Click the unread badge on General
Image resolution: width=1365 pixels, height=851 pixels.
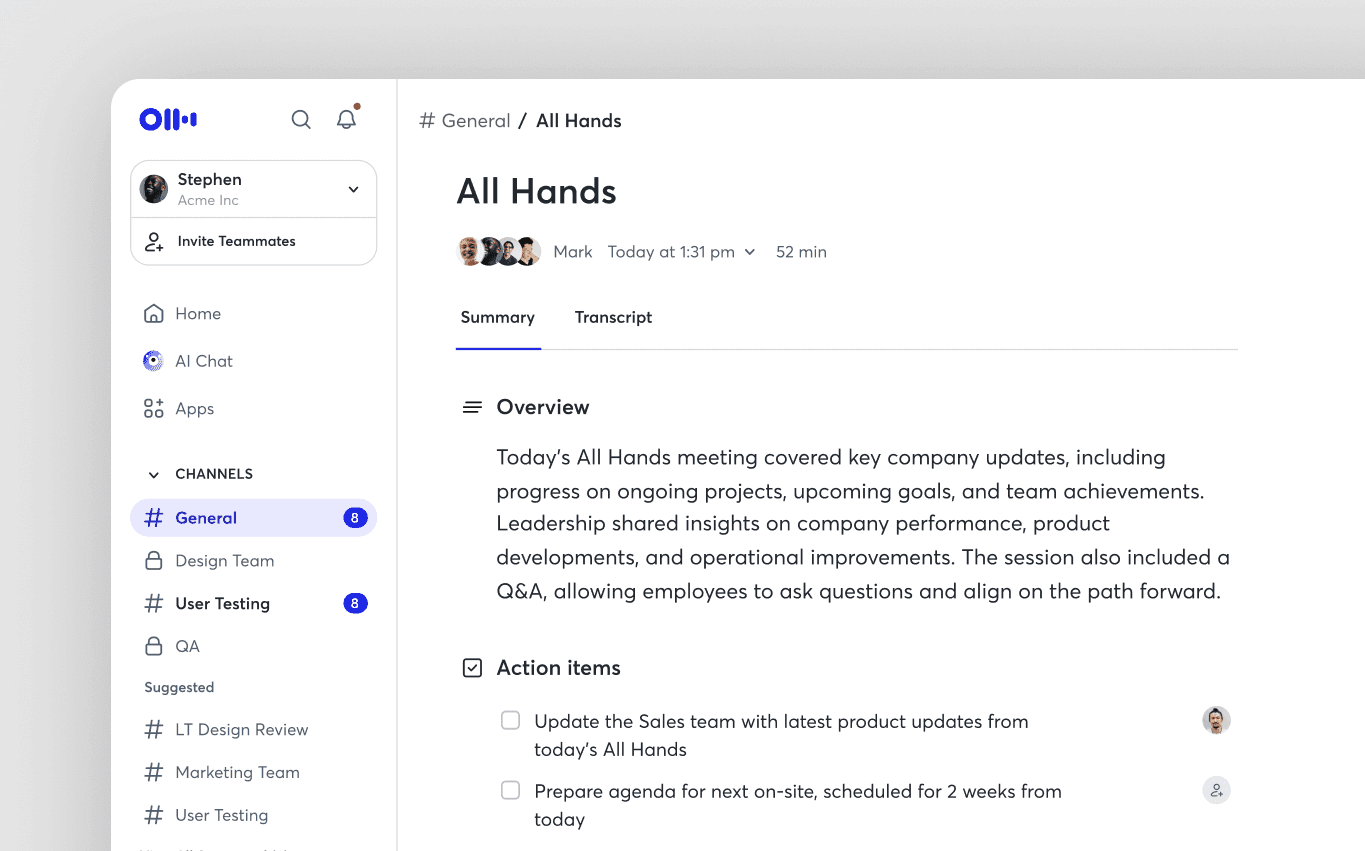tap(355, 518)
